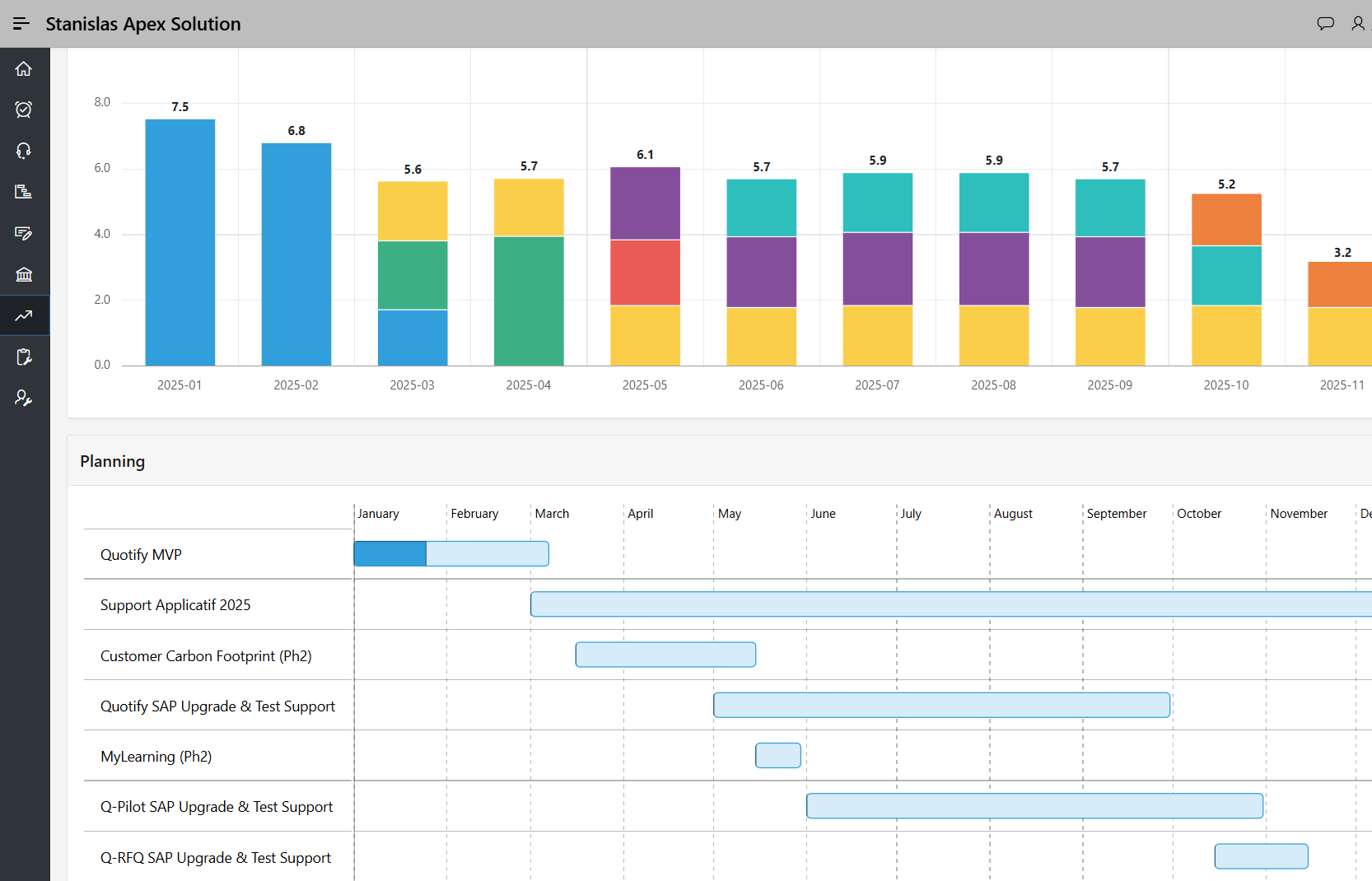Screen dimensions: 1372x881
Task: Click Quotify SAP Upgrade Gantt bar
Action: (x=941, y=705)
